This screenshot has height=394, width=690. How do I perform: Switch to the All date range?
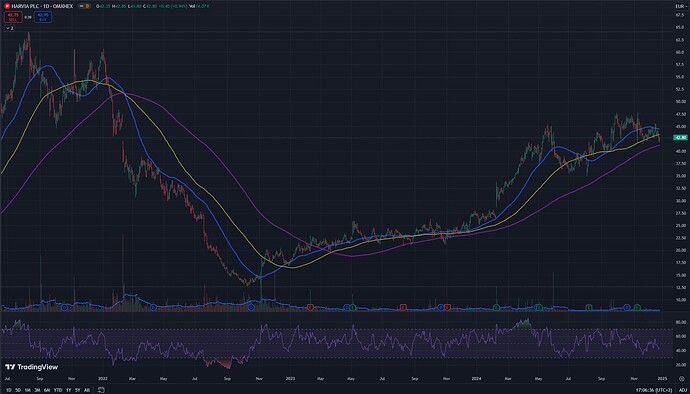tap(87, 390)
